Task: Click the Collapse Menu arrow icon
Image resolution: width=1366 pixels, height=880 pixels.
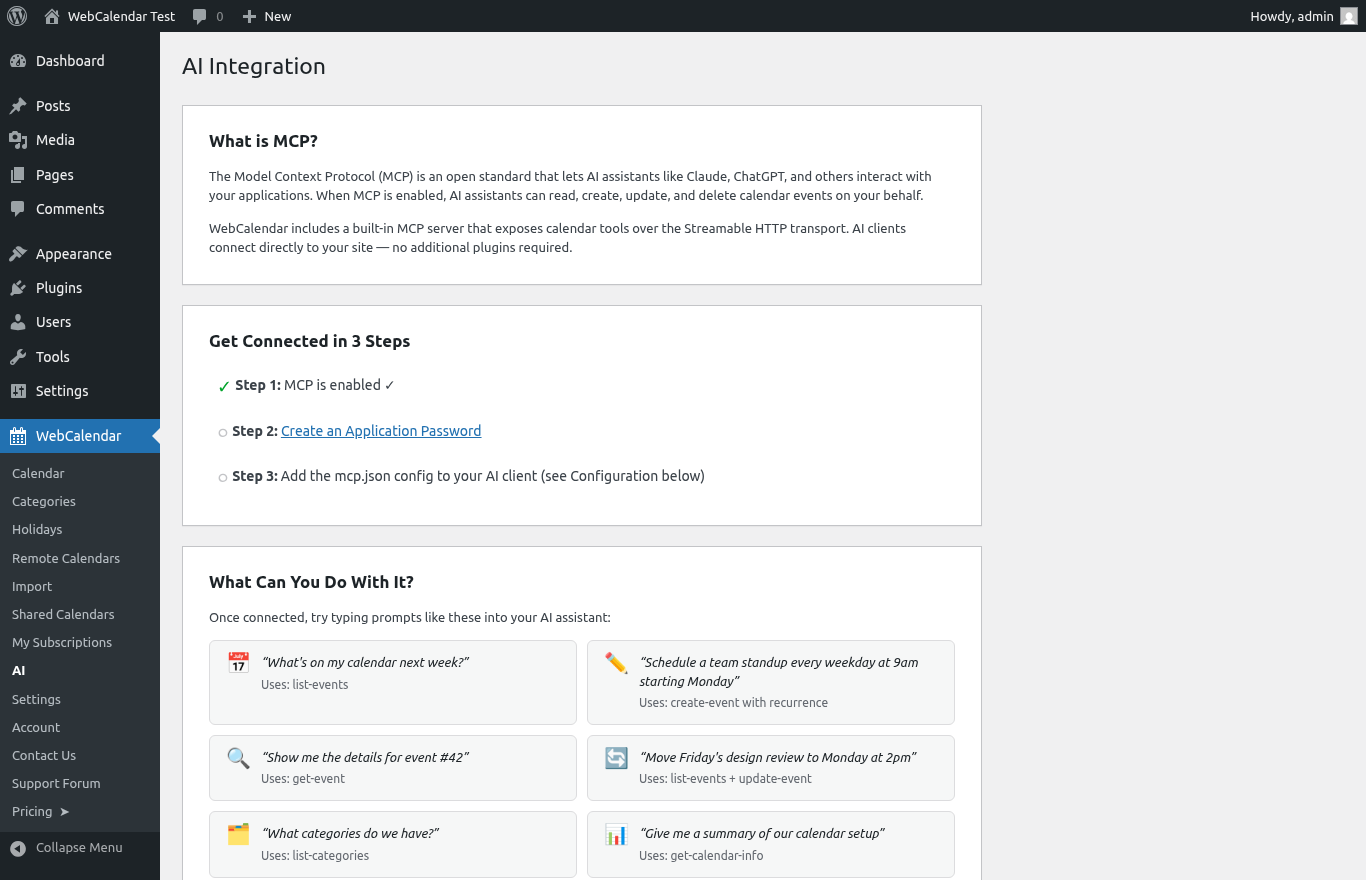Action: [x=18, y=848]
